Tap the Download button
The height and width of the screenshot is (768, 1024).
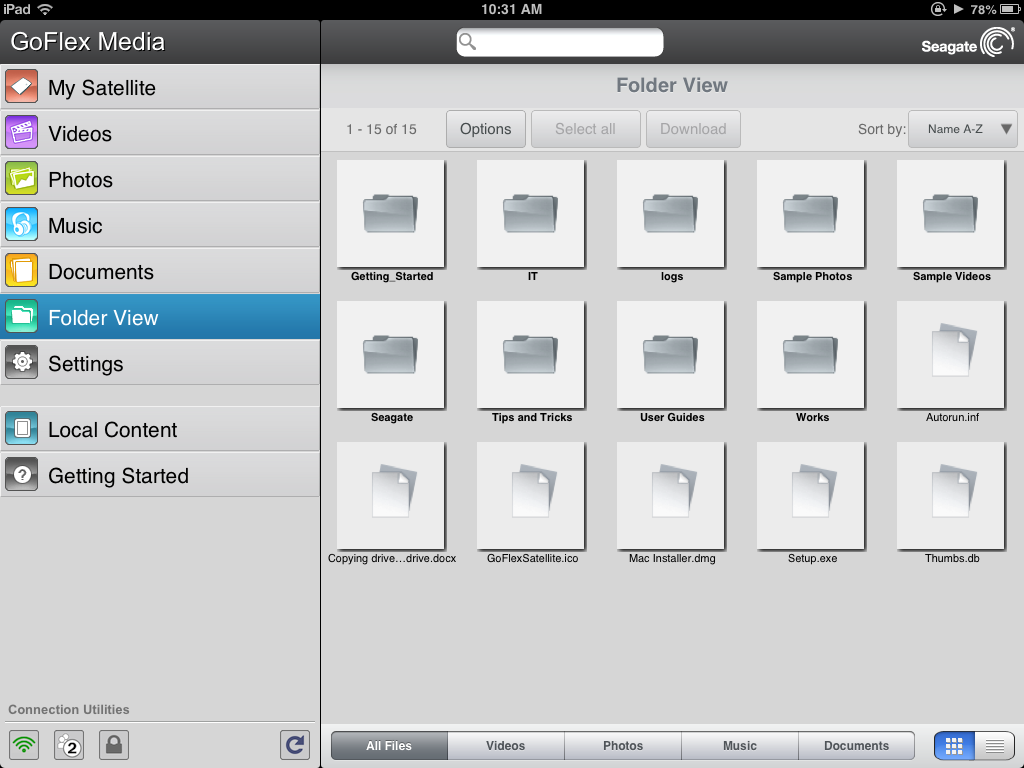click(x=693, y=129)
